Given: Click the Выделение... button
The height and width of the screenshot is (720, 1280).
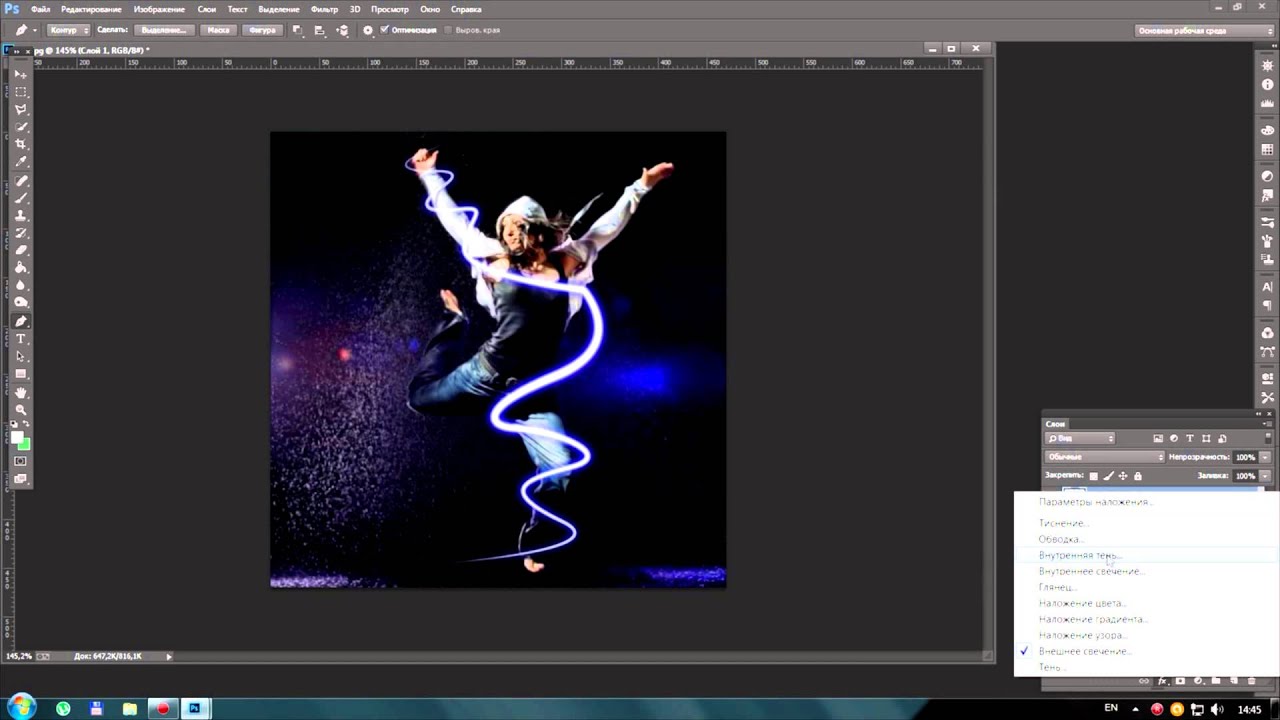Looking at the screenshot, I should pyautogui.click(x=164, y=30).
